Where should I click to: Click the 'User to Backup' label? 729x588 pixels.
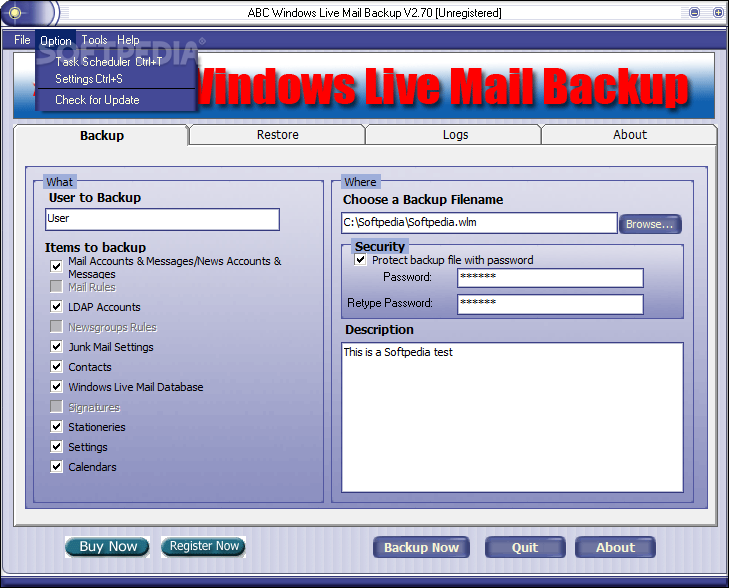click(x=95, y=198)
